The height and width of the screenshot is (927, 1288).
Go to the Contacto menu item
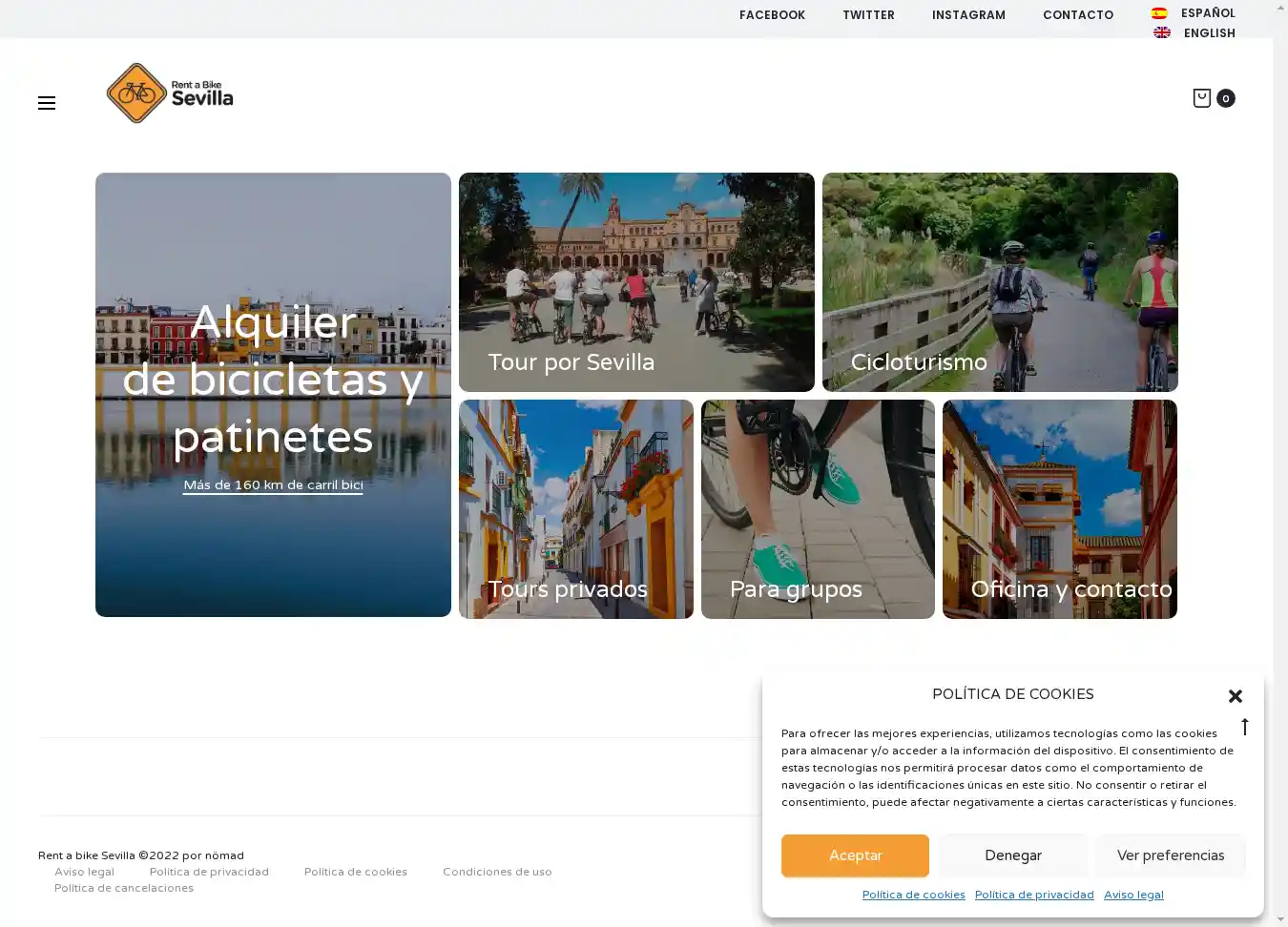(1077, 15)
